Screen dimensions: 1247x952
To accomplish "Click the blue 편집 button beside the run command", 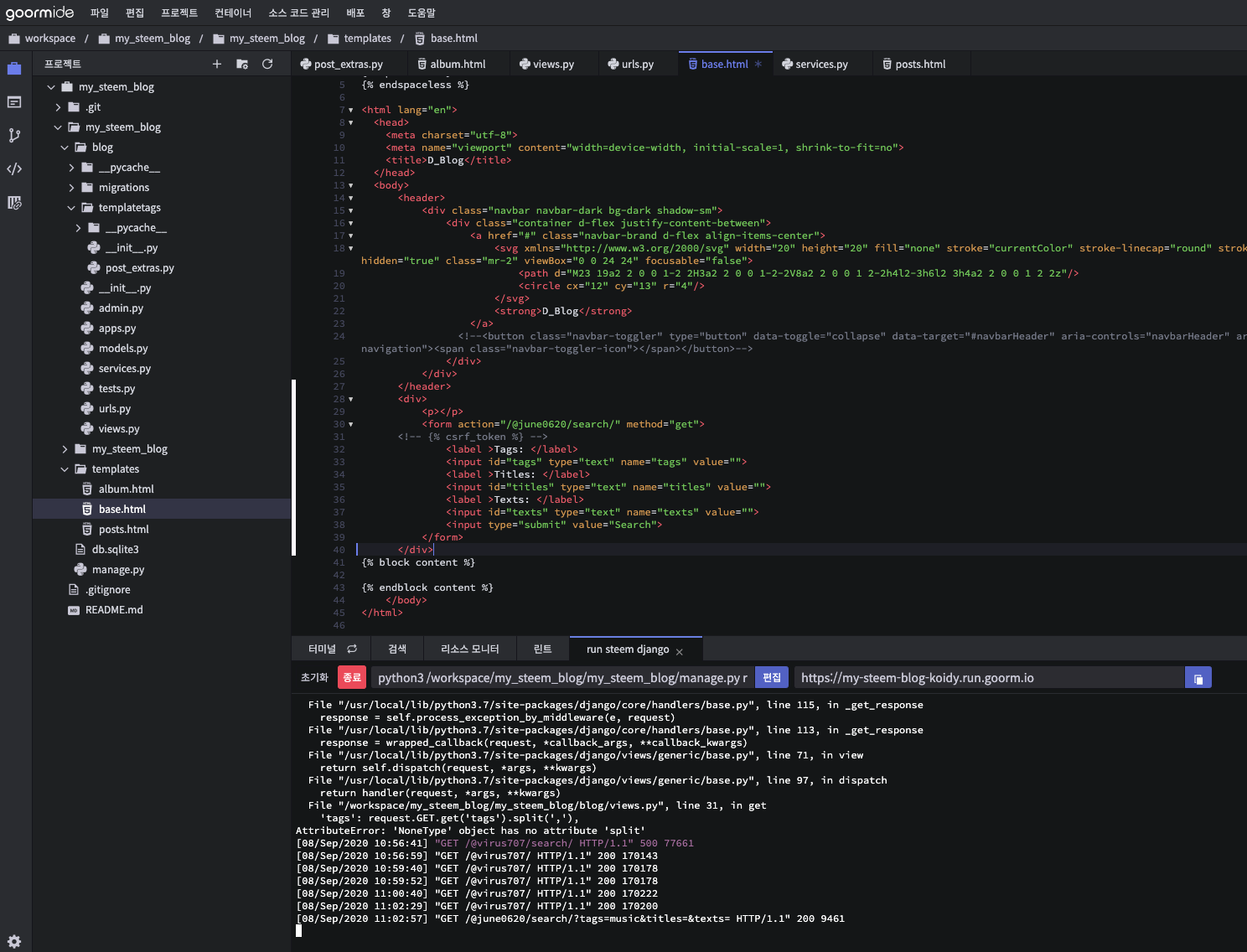I will pyautogui.click(x=772, y=677).
